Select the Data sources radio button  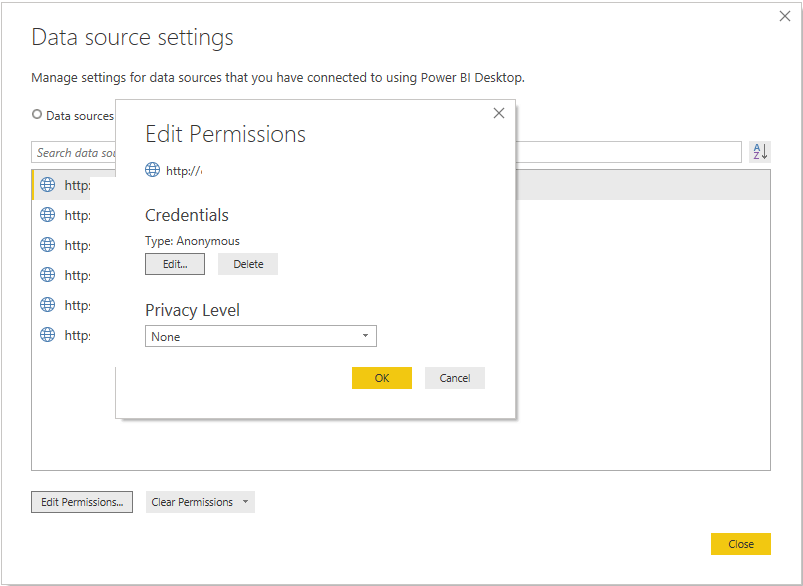pyautogui.click(x=37, y=115)
